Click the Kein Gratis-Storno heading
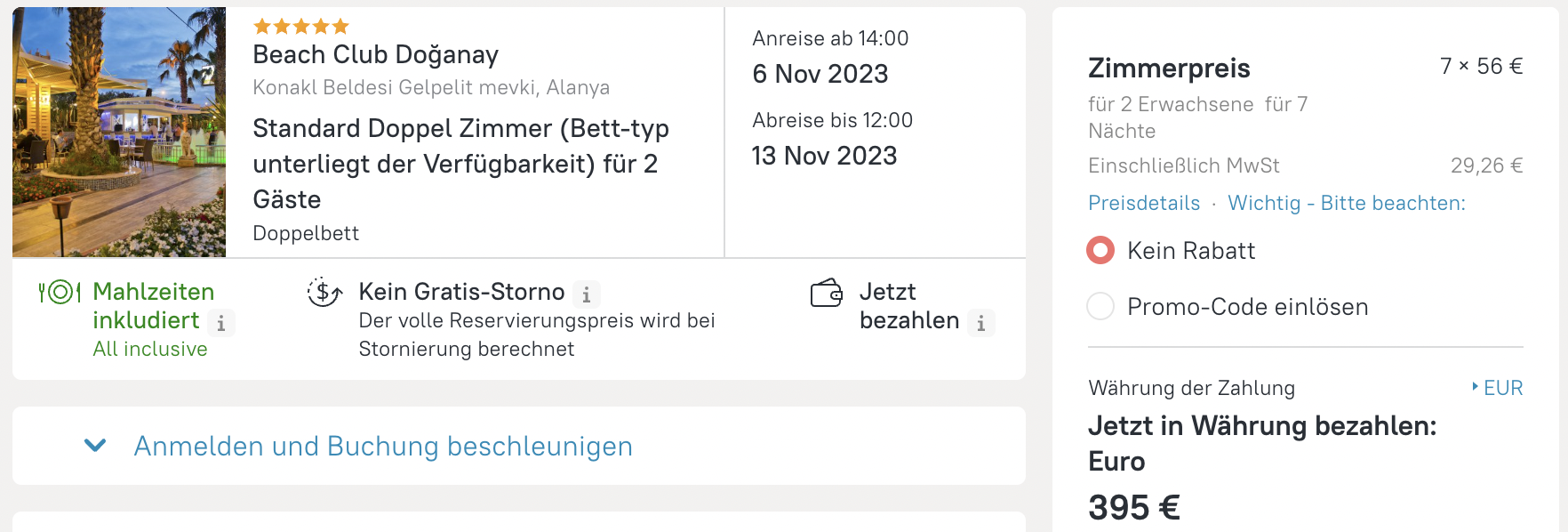Viewport: 1568px width, 532px height. pos(461,292)
